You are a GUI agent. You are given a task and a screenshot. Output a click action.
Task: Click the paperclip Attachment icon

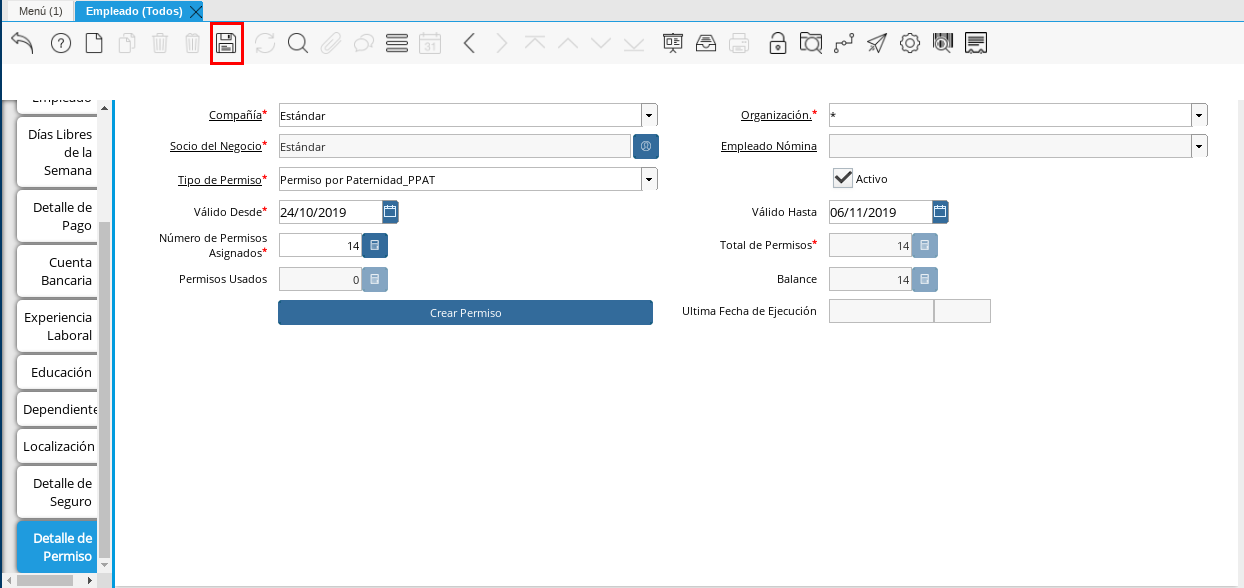click(331, 43)
